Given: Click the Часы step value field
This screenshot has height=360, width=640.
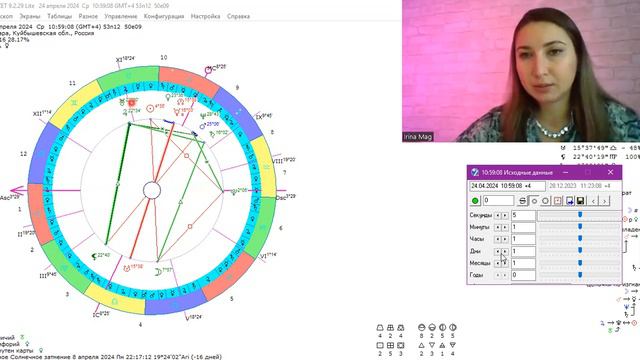Looking at the screenshot, I should [523, 239].
